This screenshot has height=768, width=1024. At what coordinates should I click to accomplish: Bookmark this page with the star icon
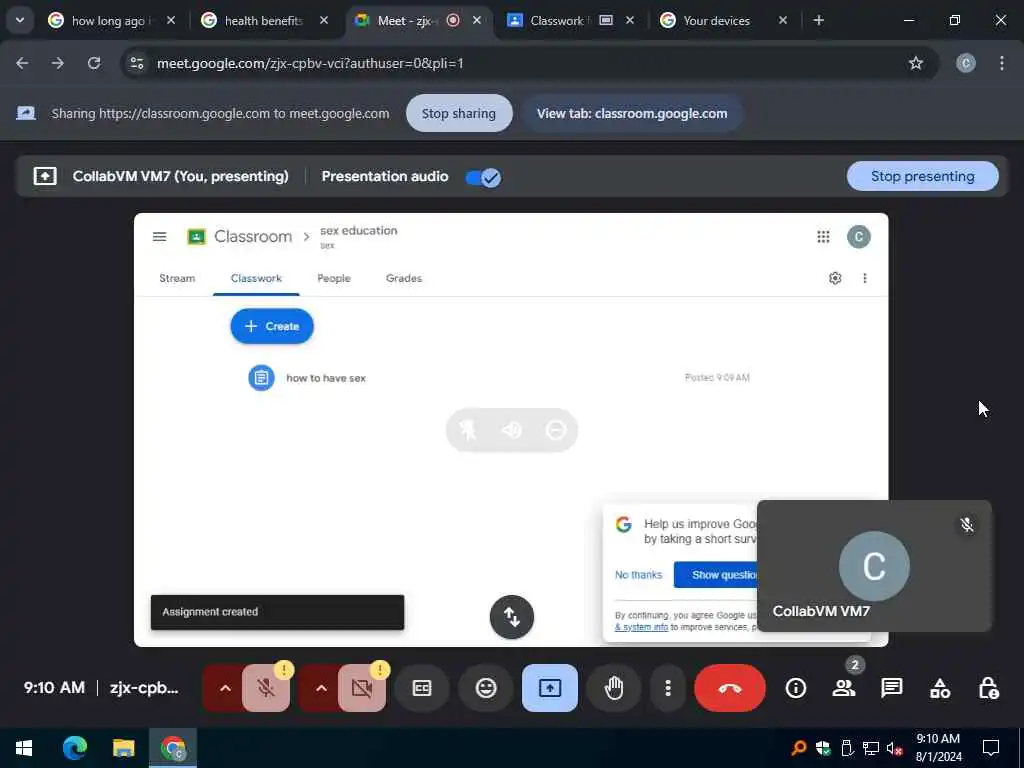coord(916,63)
